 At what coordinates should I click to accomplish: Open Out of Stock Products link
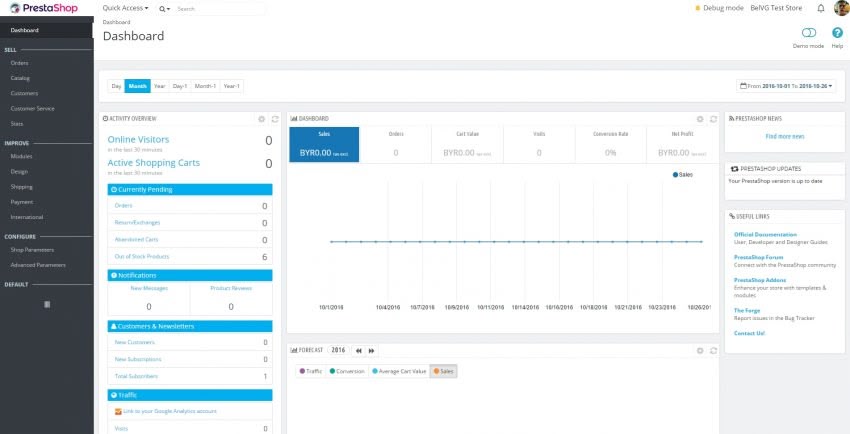coord(142,256)
